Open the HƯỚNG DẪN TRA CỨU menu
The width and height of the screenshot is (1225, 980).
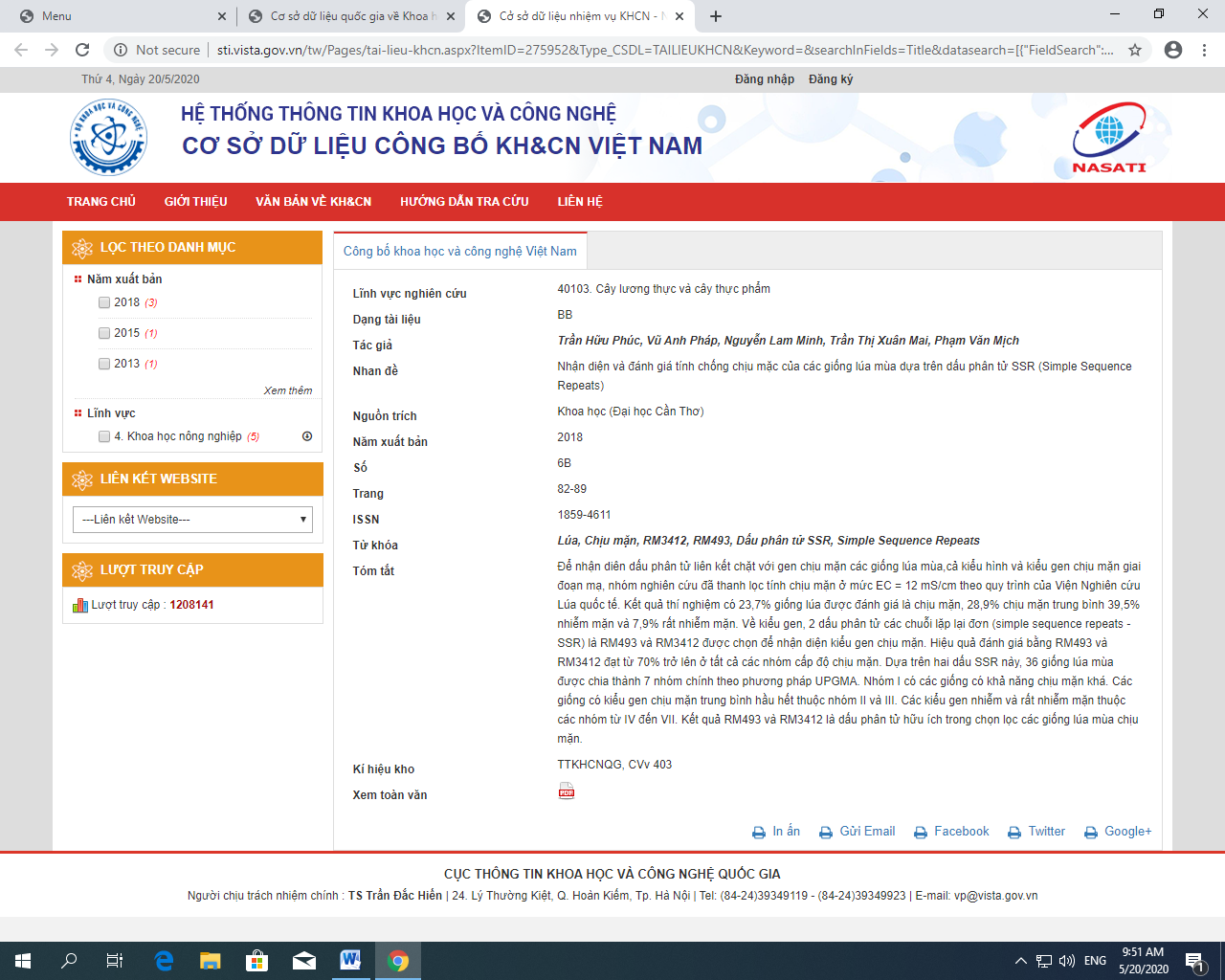(x=464, y=202)
